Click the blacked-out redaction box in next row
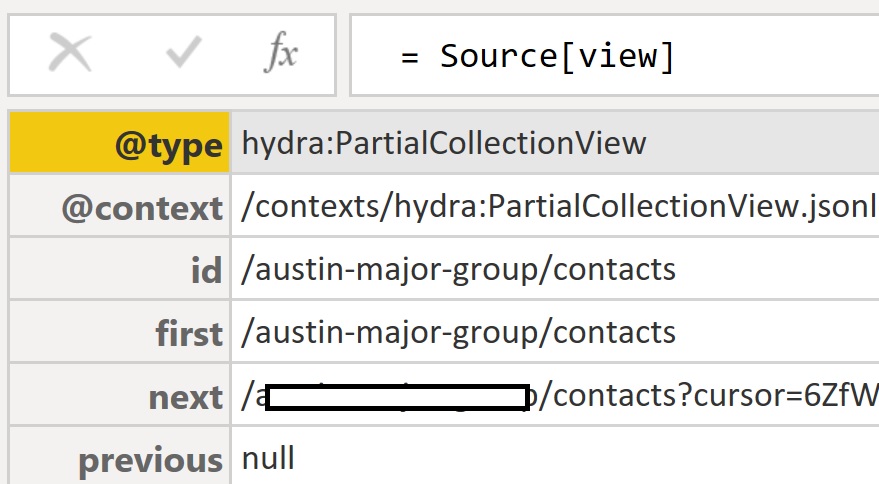This screenshot has width=879, height=484. click(x=397, y=398)
